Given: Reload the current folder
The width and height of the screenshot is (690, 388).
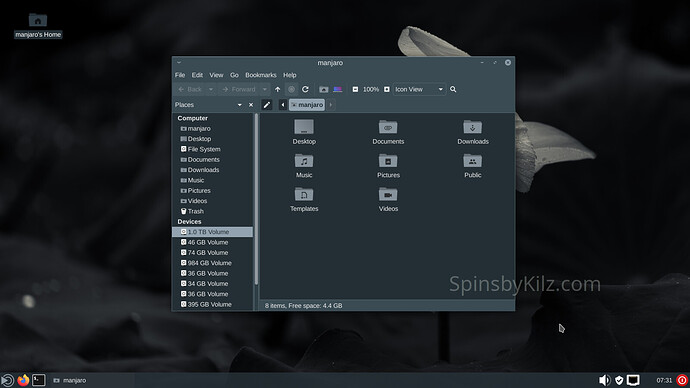Looking at the screenshot, I should tap(305, 89).
